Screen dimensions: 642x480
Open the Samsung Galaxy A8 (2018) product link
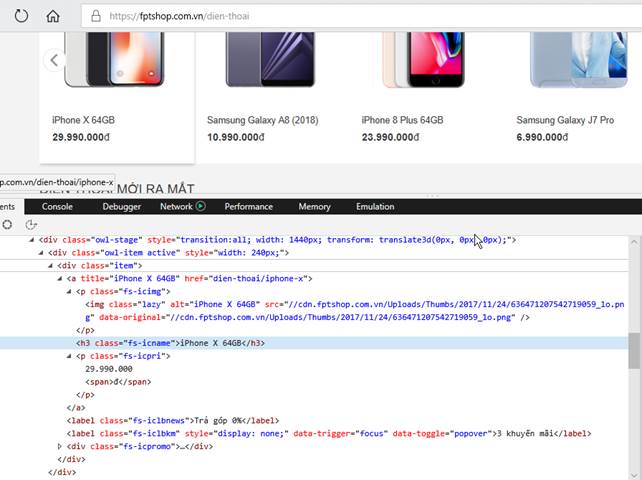262,120
